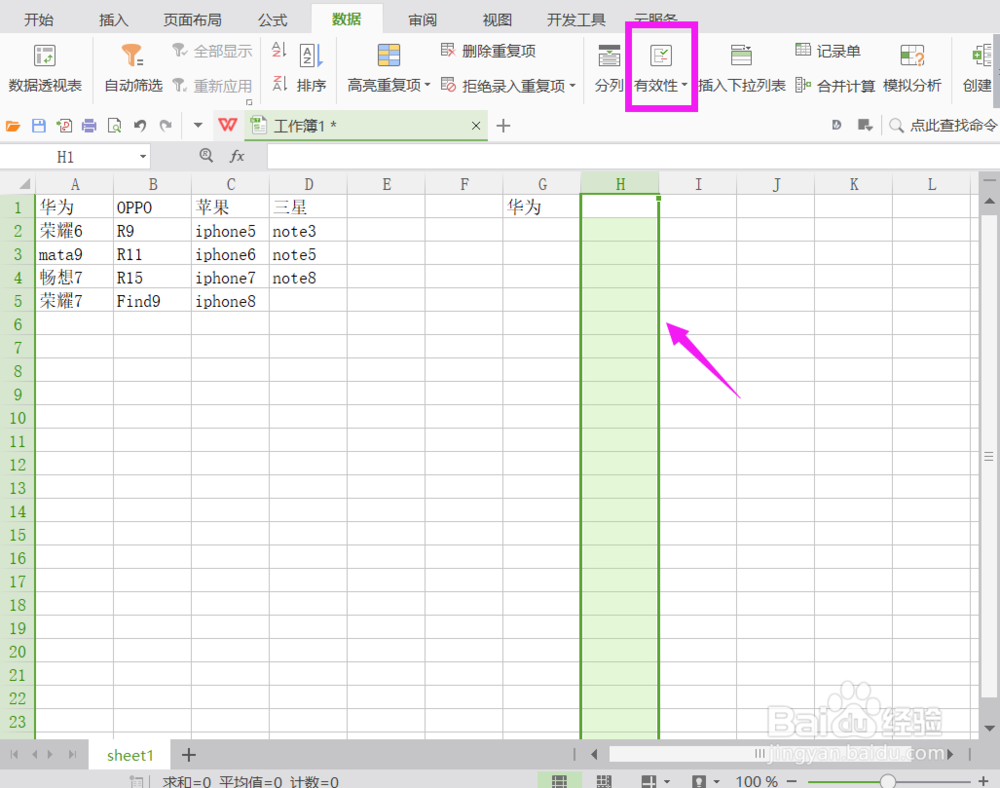Expand Reject Duplicate Entry dropdown arrow
This screenshot has width=1000, height=788.
[573, 85]
